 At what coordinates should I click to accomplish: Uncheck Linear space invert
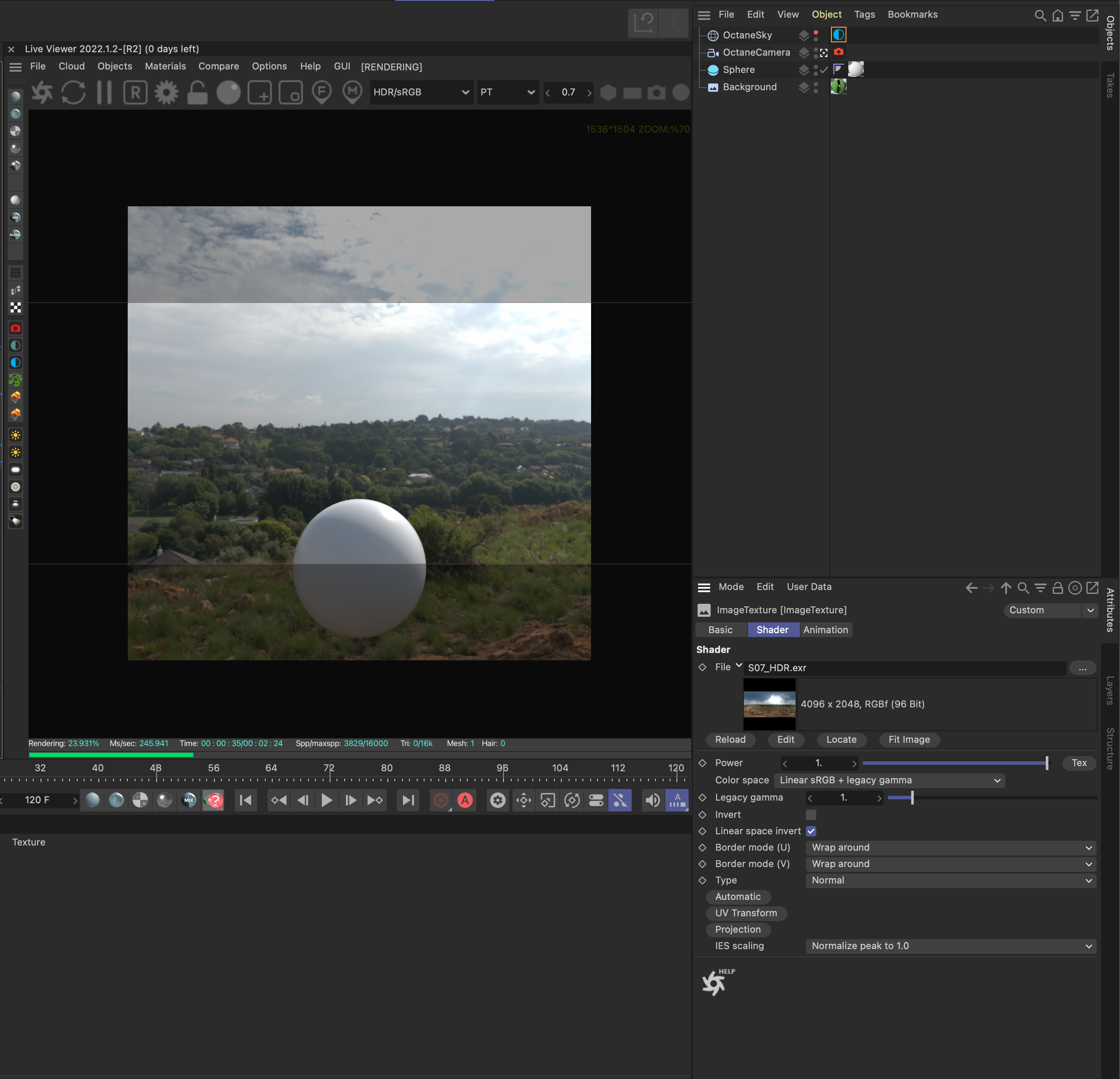pyautogui.click(x=811, y=831)
